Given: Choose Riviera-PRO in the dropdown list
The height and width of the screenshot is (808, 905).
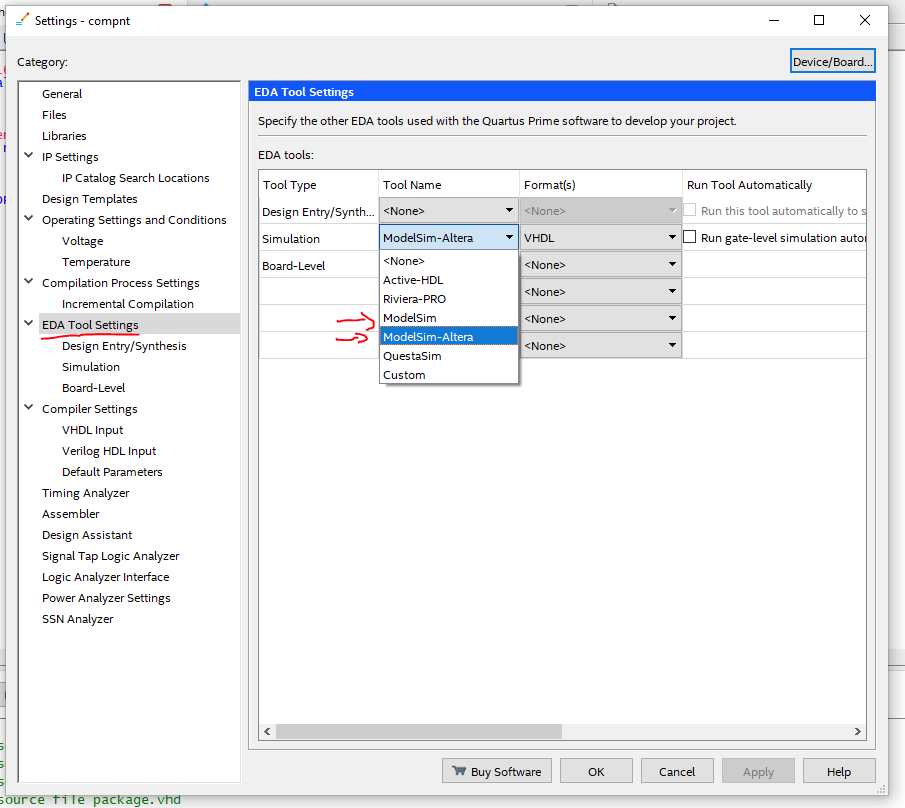Looking at the screenshot, I should (414, 299).
